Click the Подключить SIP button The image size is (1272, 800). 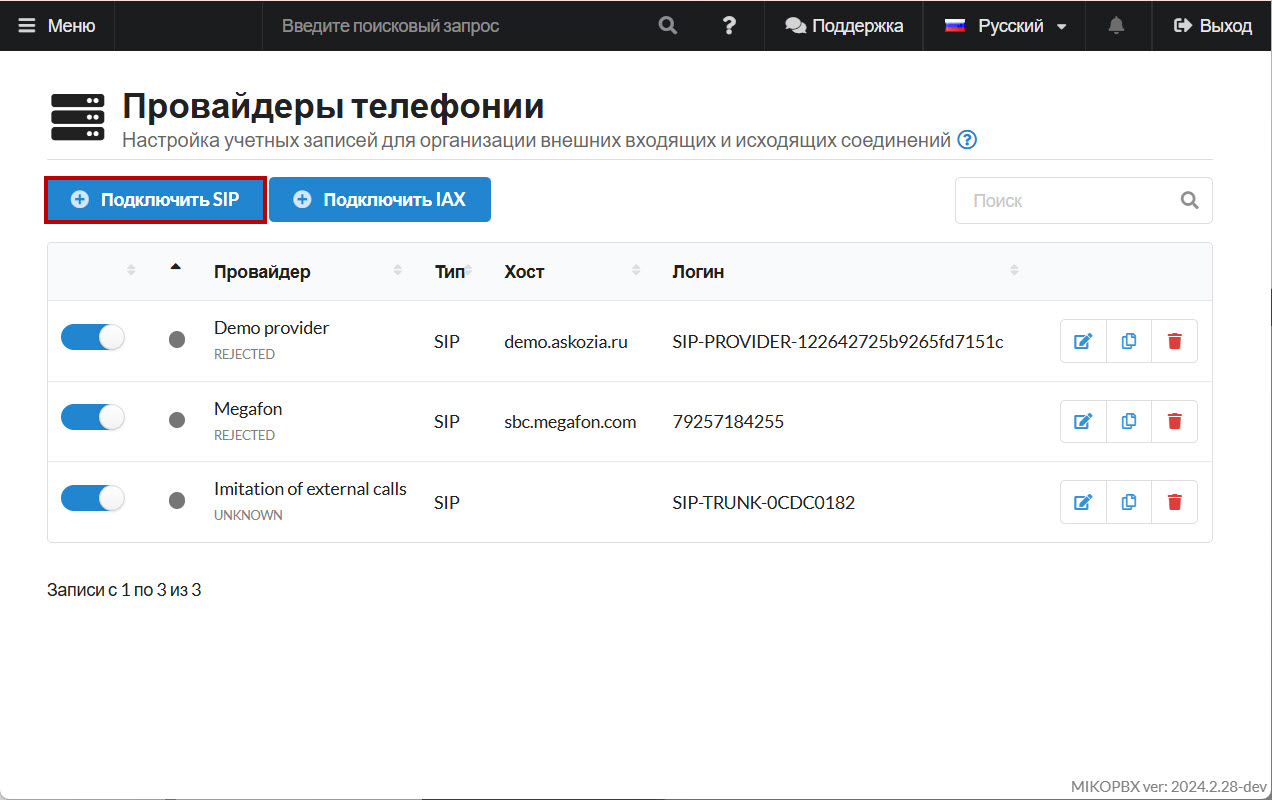(x=156, y=200)
